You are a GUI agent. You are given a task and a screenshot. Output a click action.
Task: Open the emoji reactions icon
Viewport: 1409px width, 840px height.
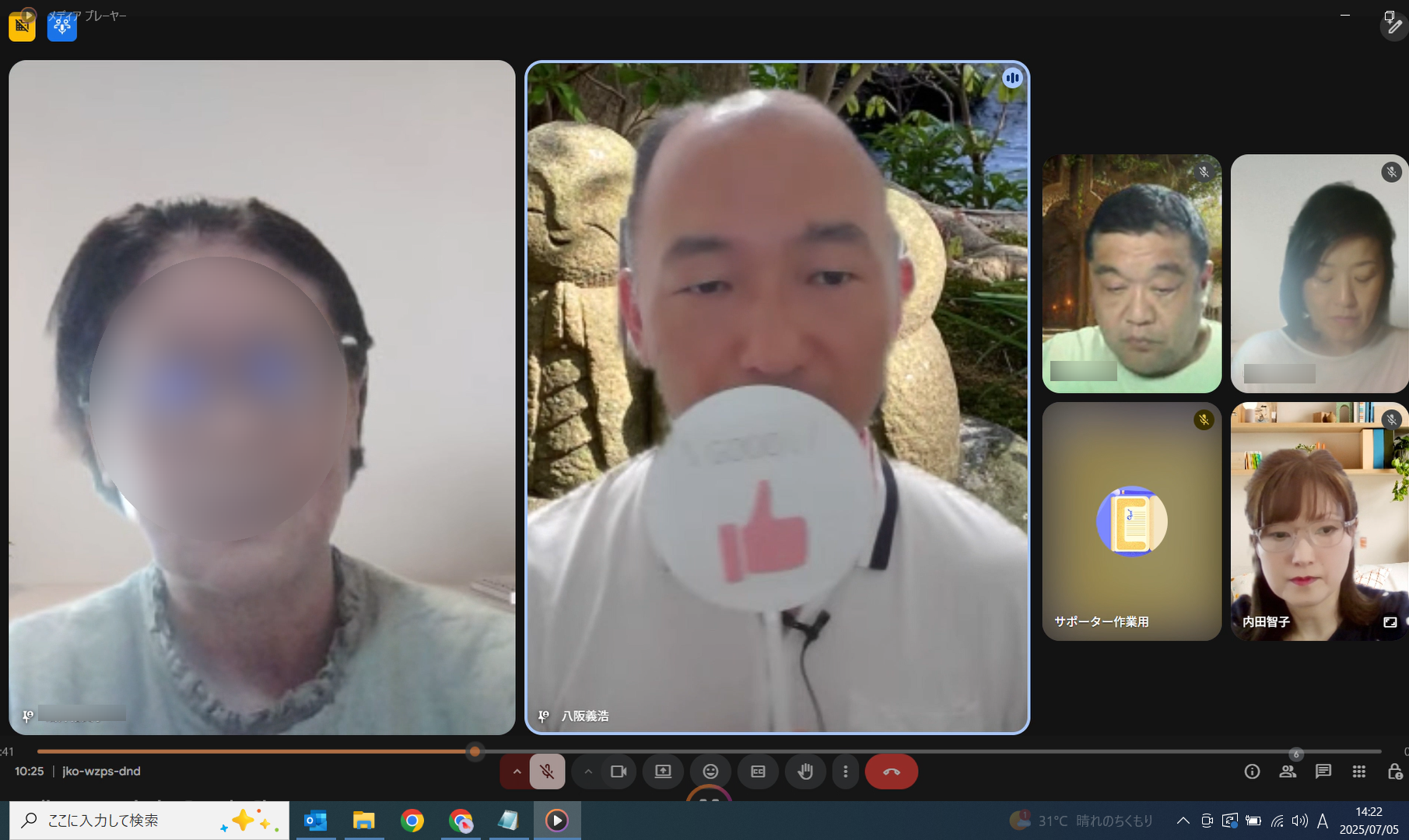[710, 772]
